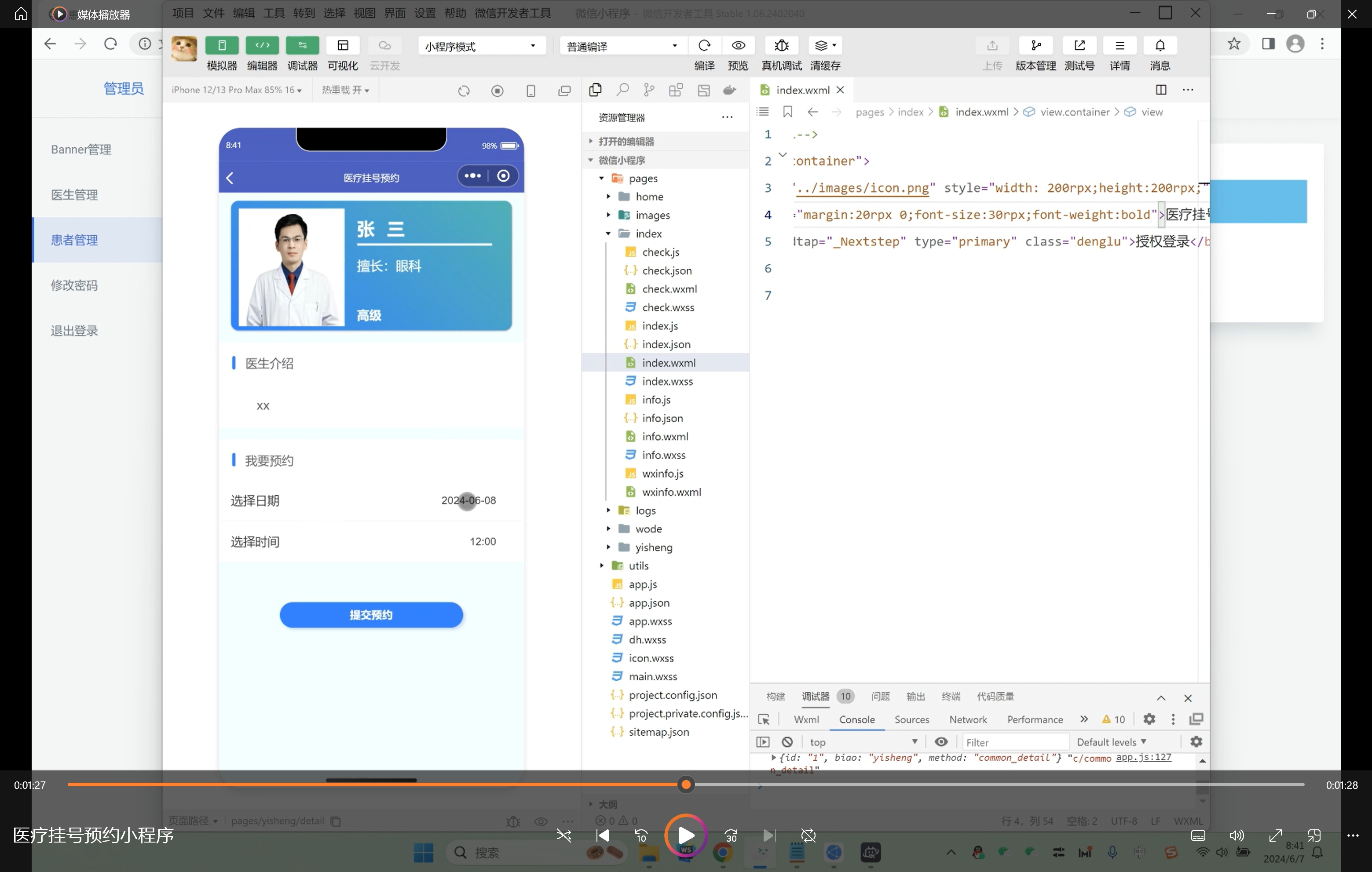Open the 热重载 hot reload dropdown
The image size is (1372, 872).
(x=345, y=90)
